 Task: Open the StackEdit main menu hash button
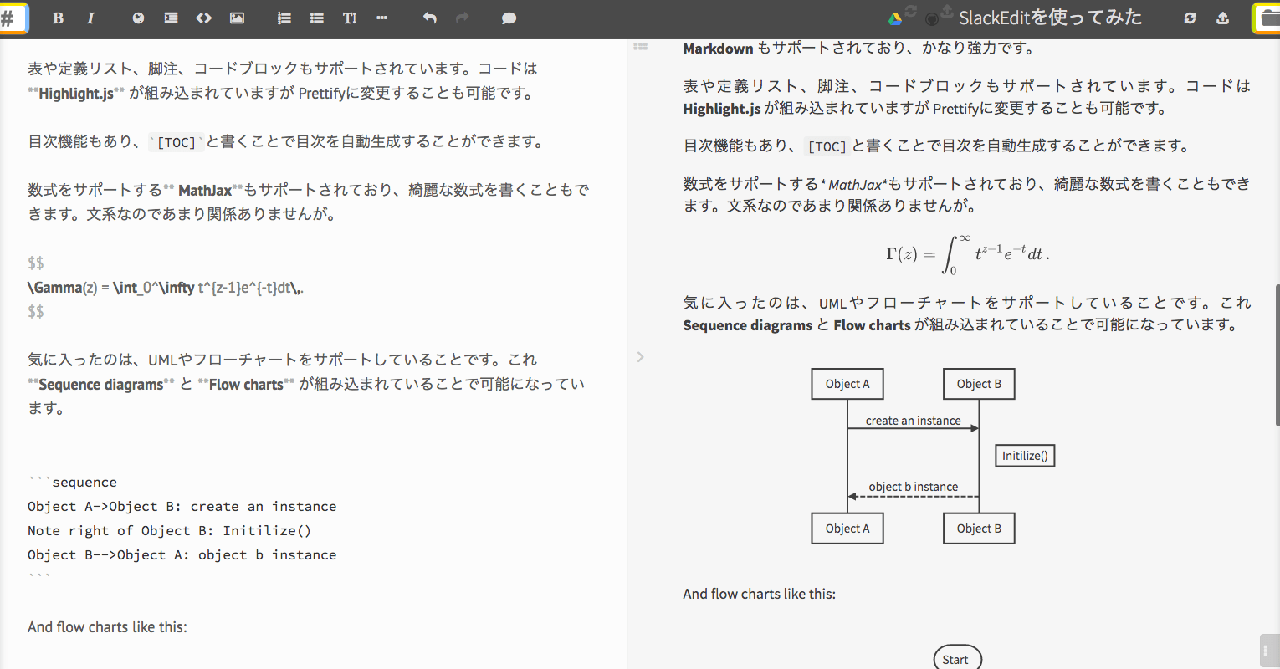coord(13,18)
